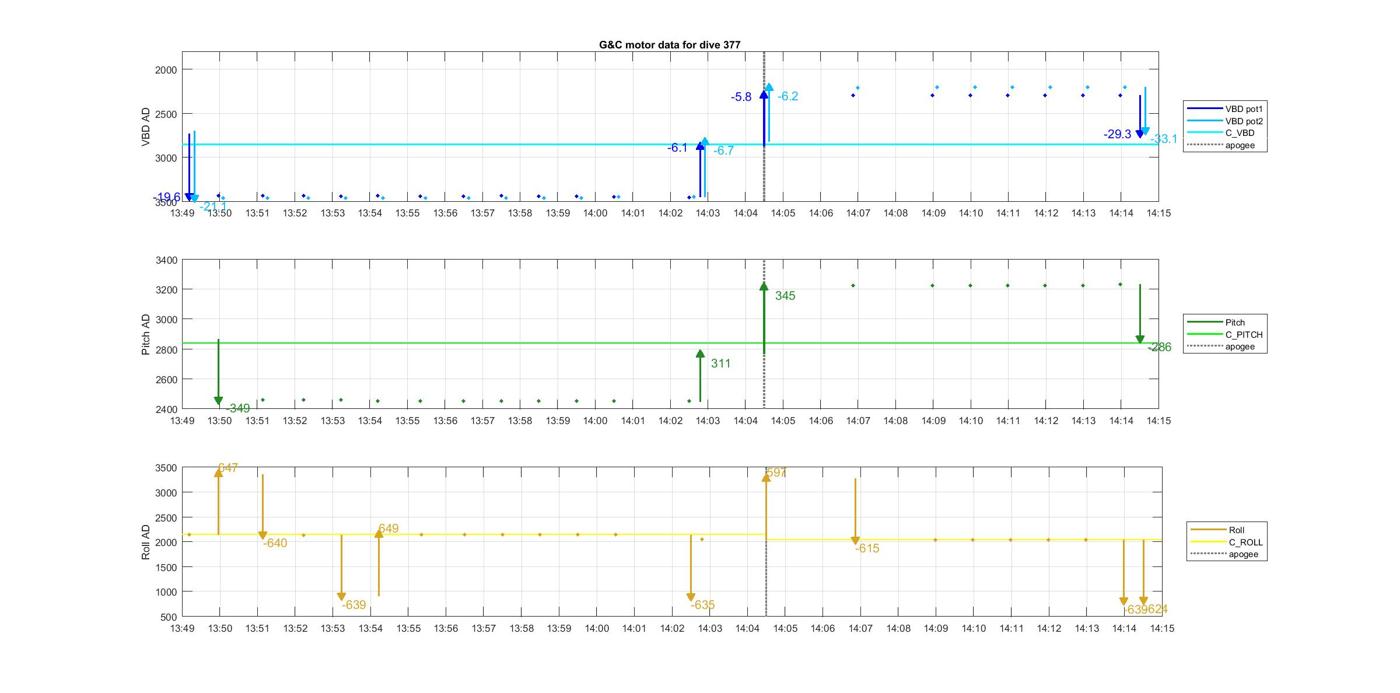Click the "-349" pitch data label
Screen dimensions: 1400x693
pos(237,409)
